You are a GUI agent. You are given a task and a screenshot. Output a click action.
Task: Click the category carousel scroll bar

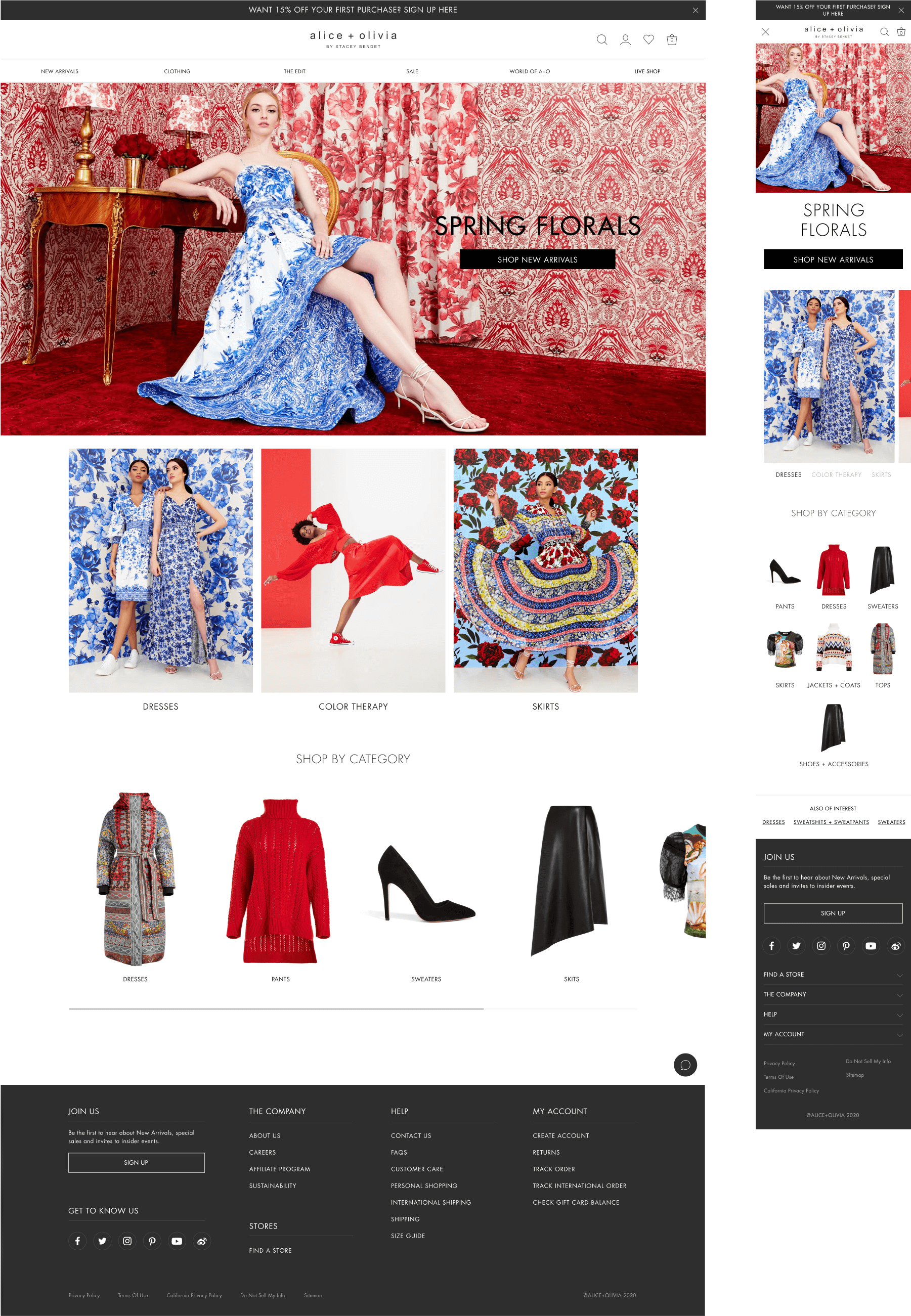[276, 1009]
